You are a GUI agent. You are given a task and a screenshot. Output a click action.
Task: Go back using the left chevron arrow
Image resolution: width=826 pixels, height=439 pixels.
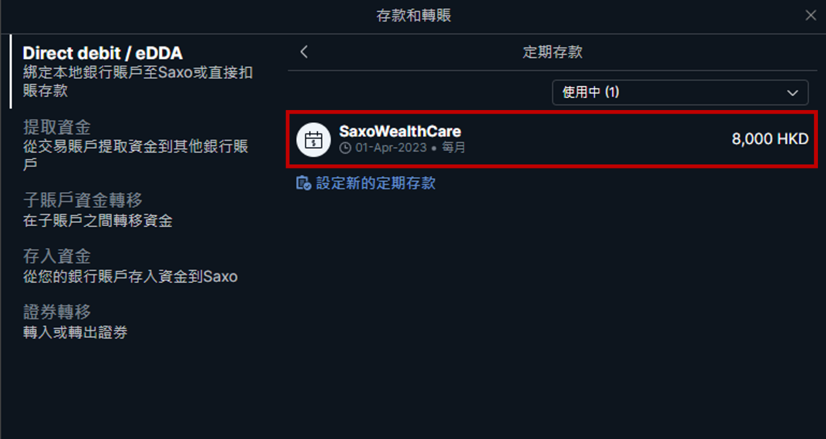(304, 52)
